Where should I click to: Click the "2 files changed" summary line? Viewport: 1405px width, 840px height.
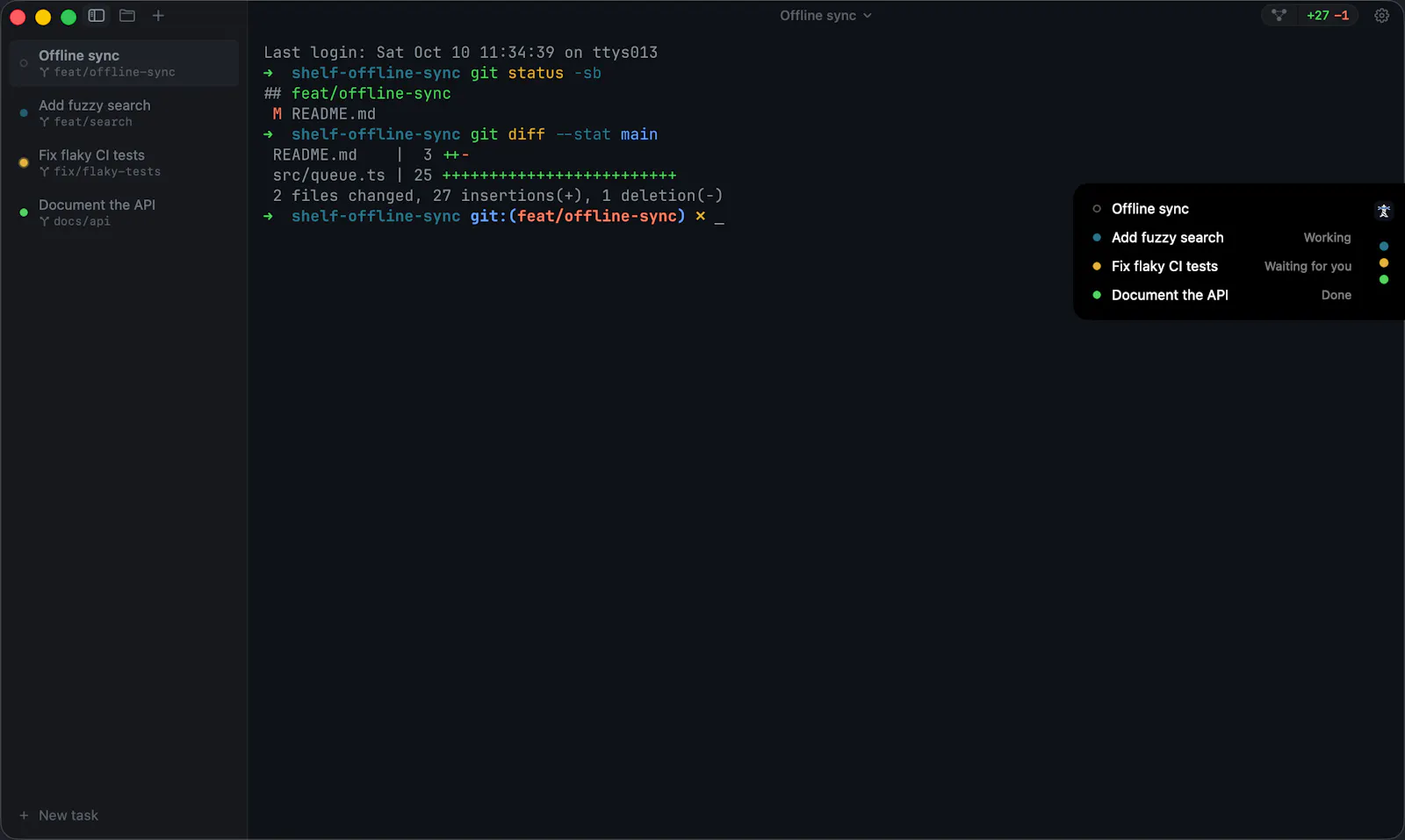coord(498,196)
